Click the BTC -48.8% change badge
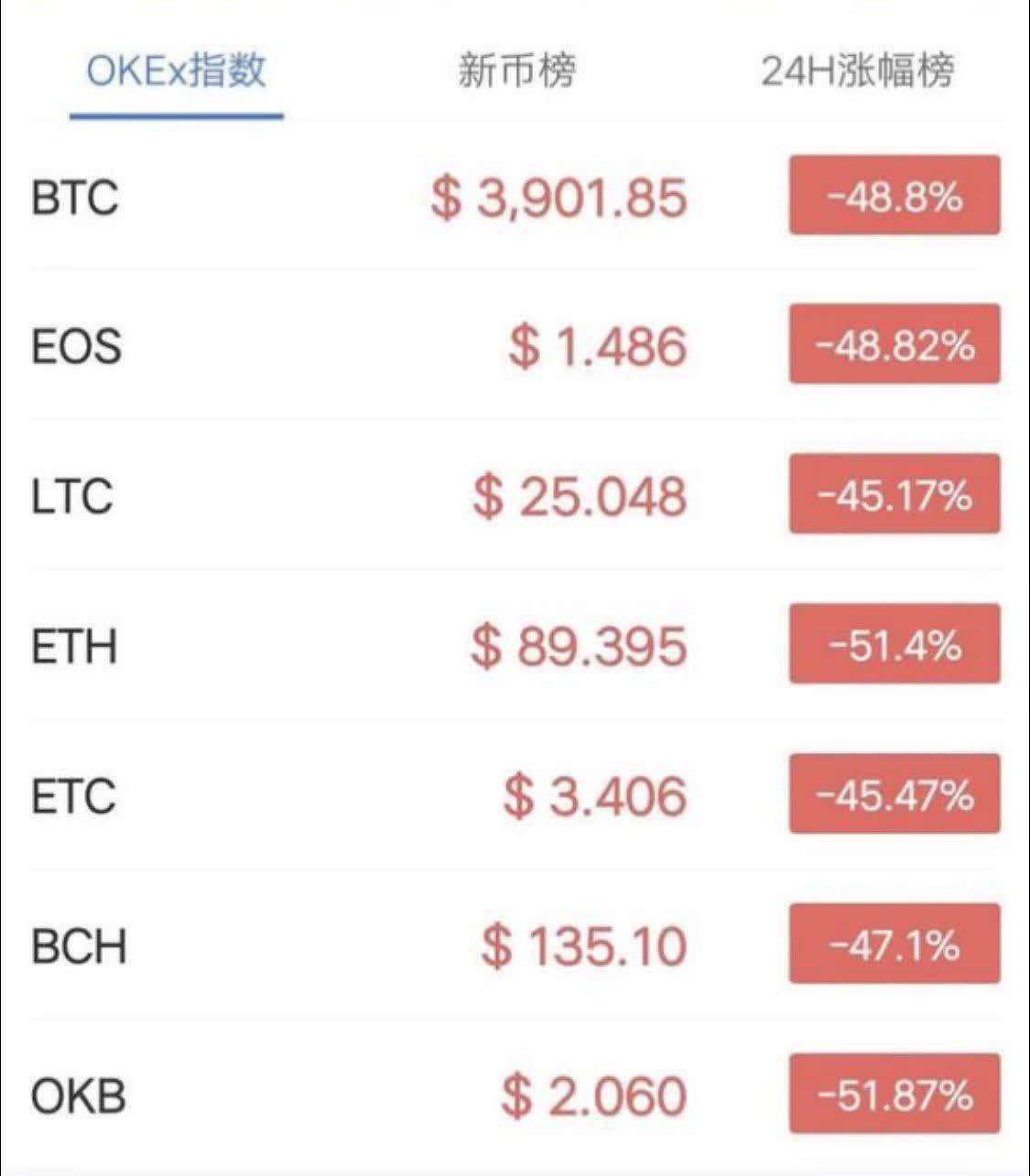 894,196
